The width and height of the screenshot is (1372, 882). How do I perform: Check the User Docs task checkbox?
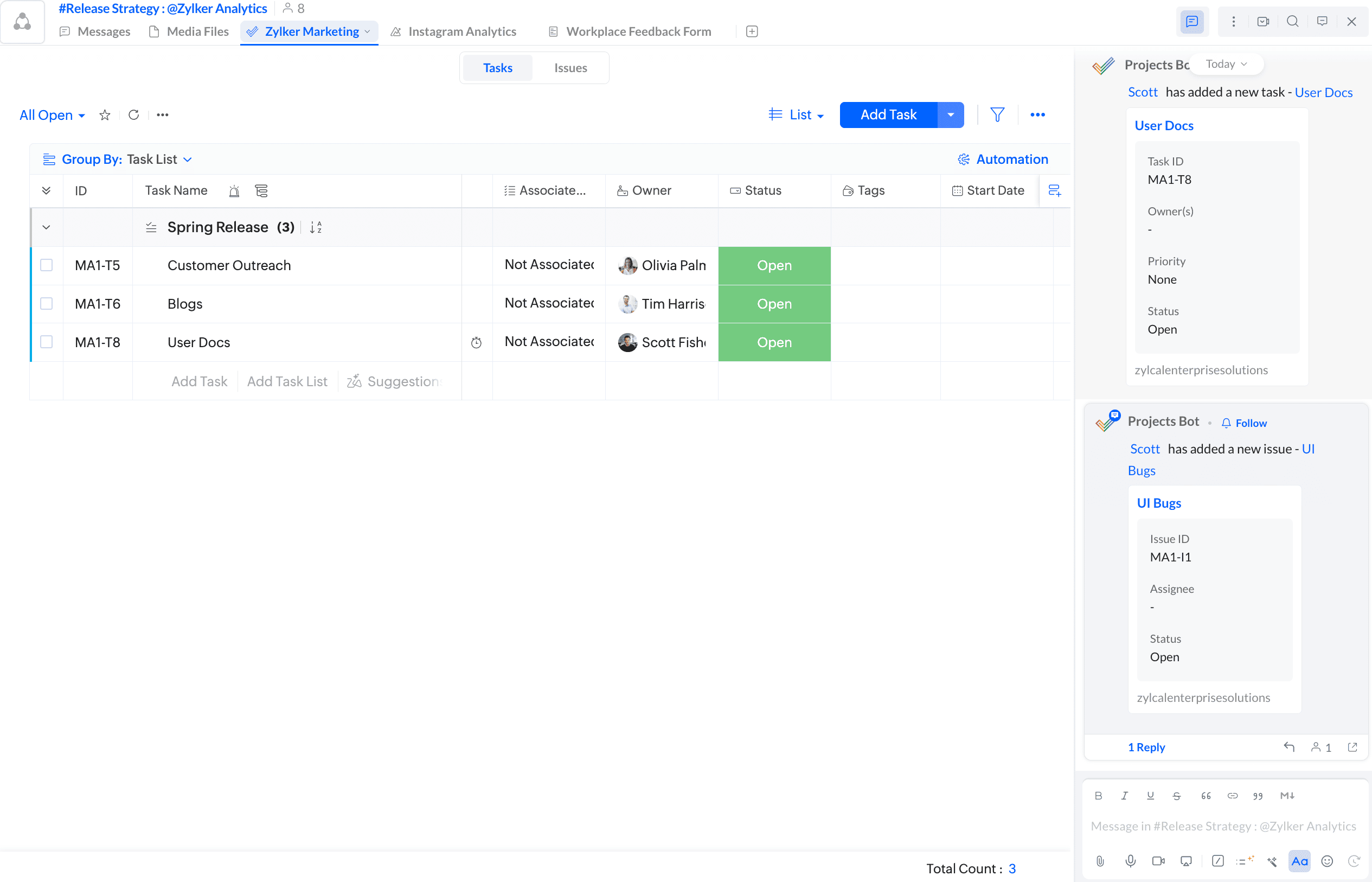[x=47, y=342]
